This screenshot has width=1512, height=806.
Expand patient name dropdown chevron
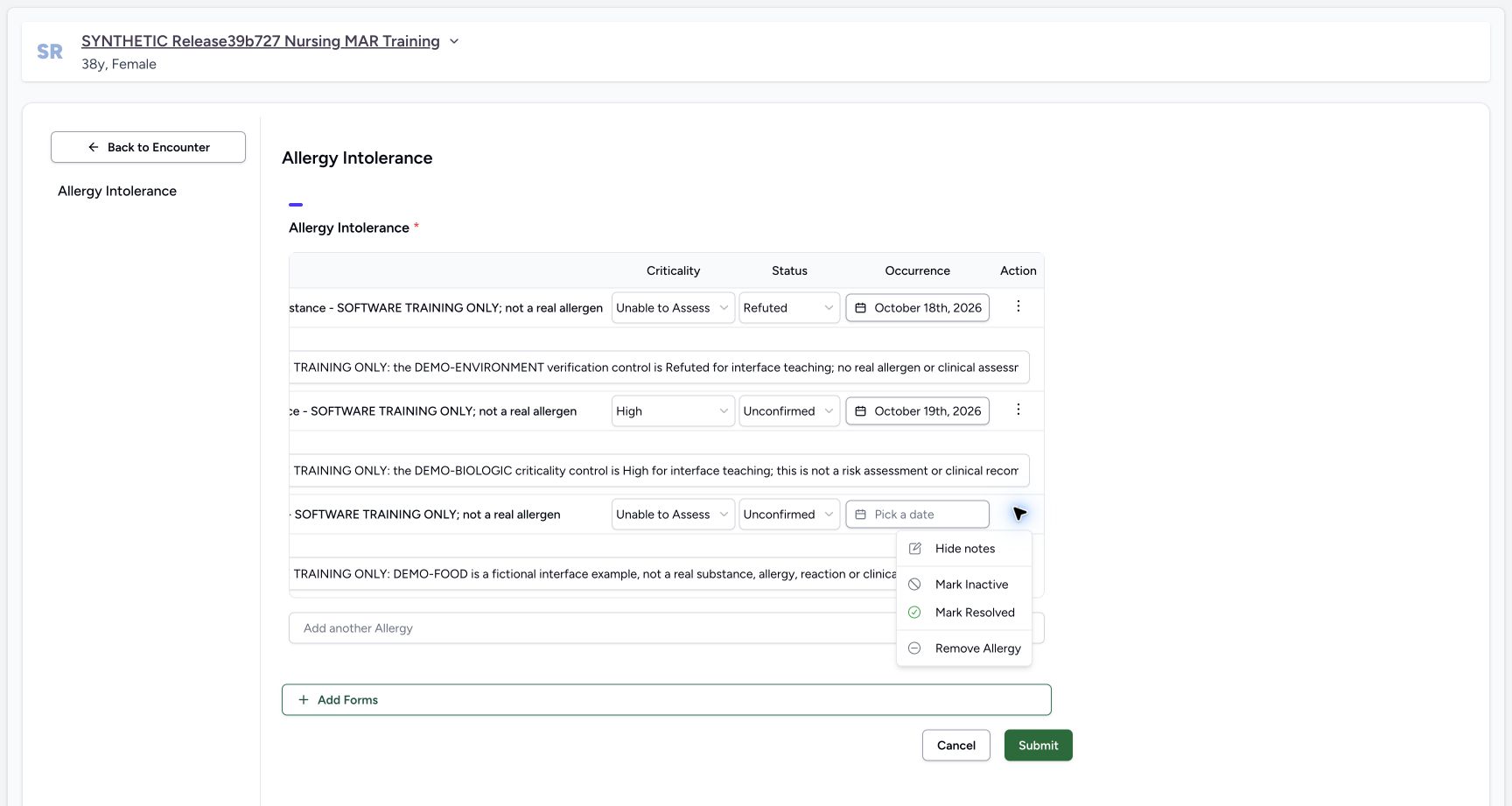point(454,41)
